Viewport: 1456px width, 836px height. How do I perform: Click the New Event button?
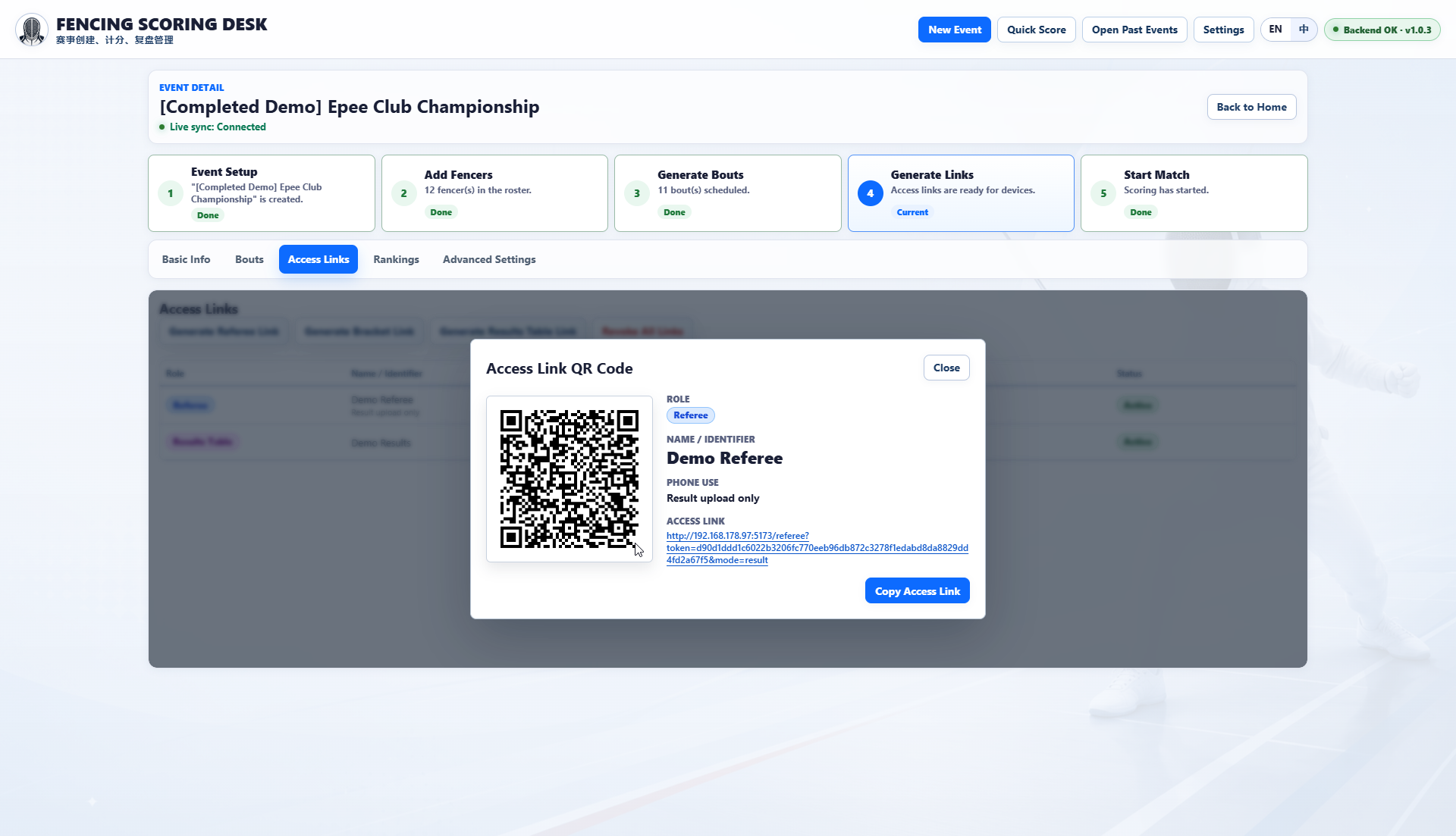[954, 30]
